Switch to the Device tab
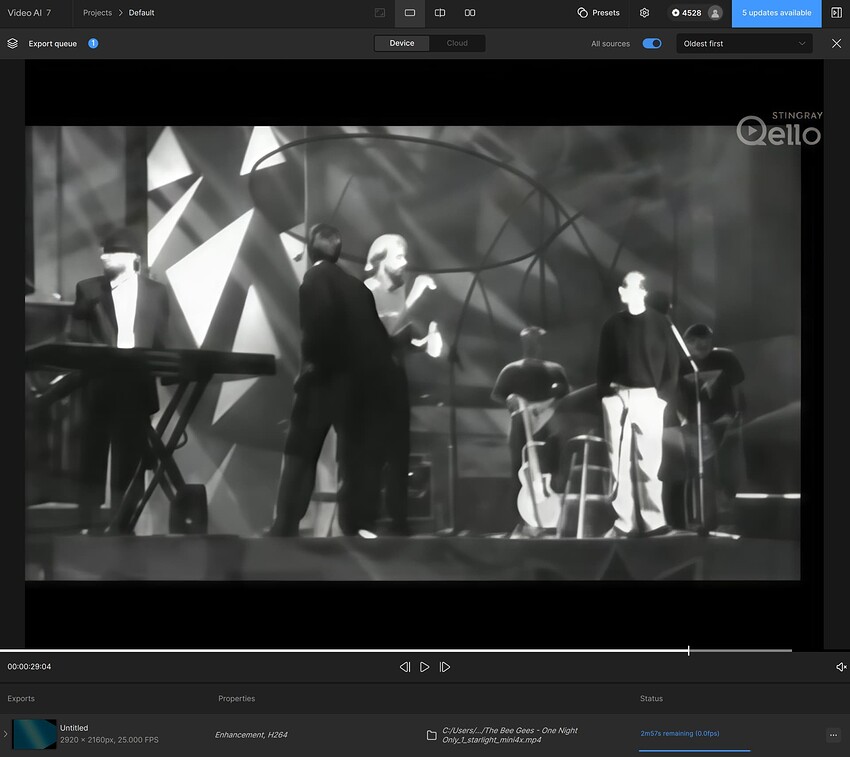850x757 pixels. [402, 43]
